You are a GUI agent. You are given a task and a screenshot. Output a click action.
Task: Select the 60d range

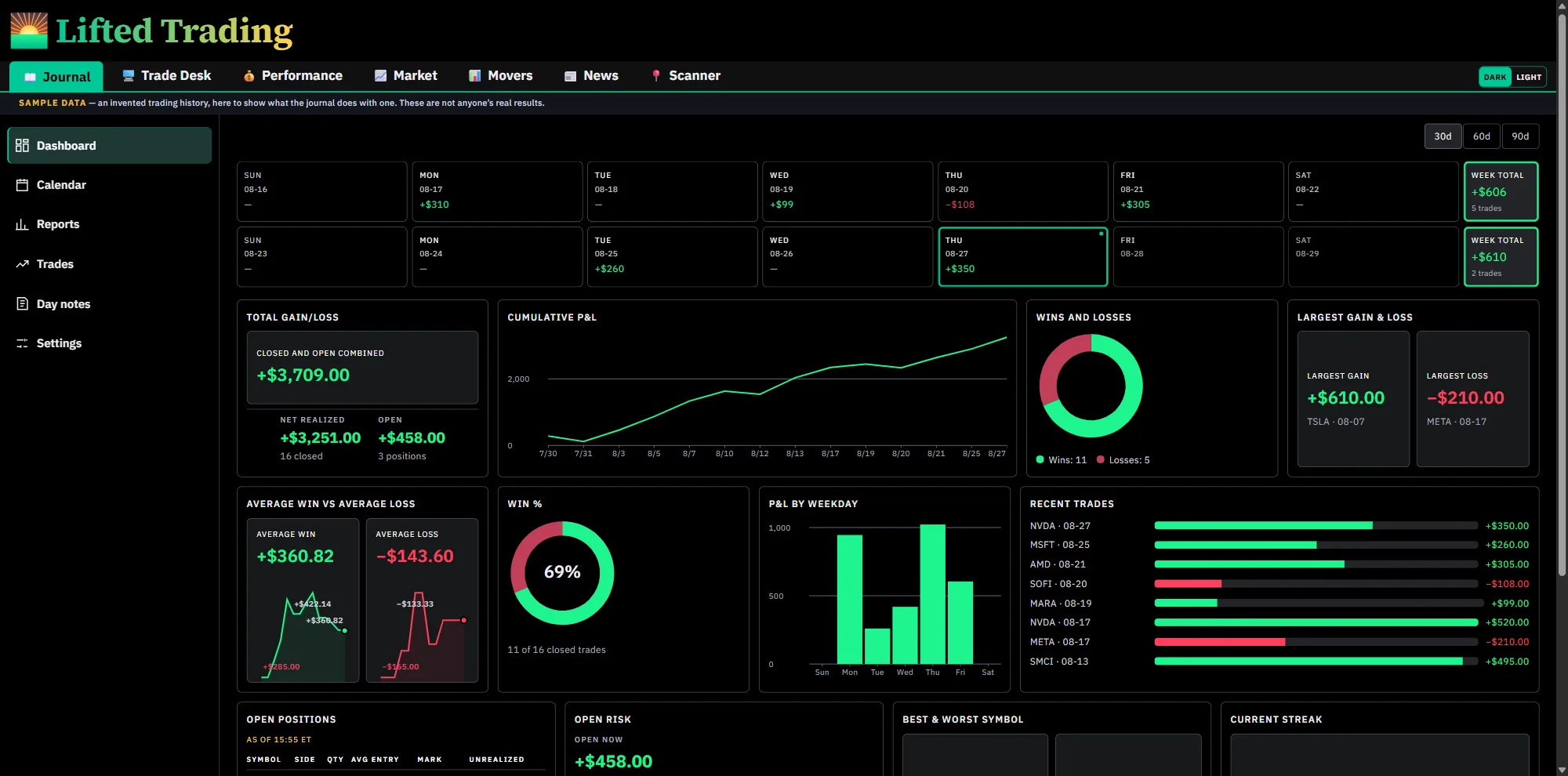(x=1481, y=136)
